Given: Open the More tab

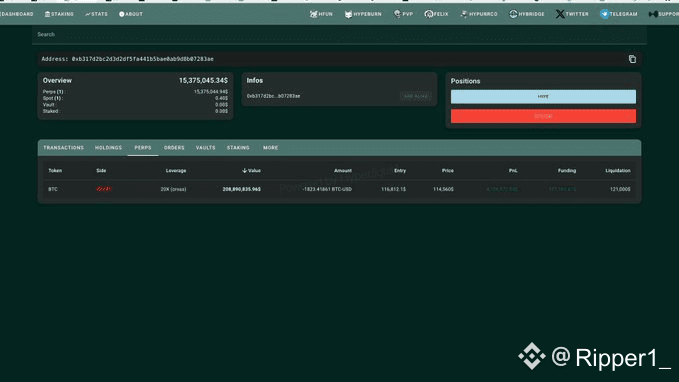Looking at the screenshot, I should (271, 148).
